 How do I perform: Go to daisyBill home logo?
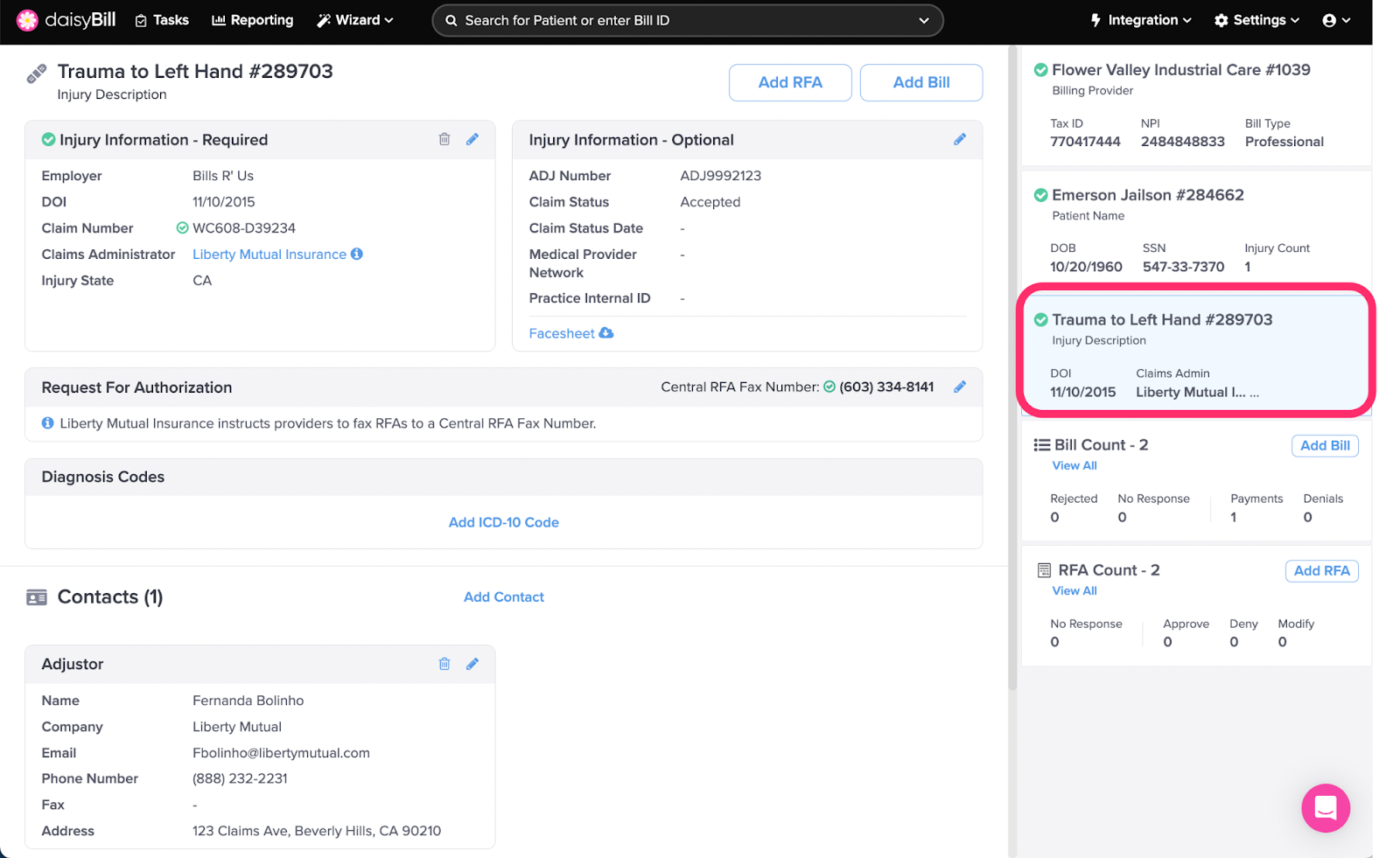66,20
